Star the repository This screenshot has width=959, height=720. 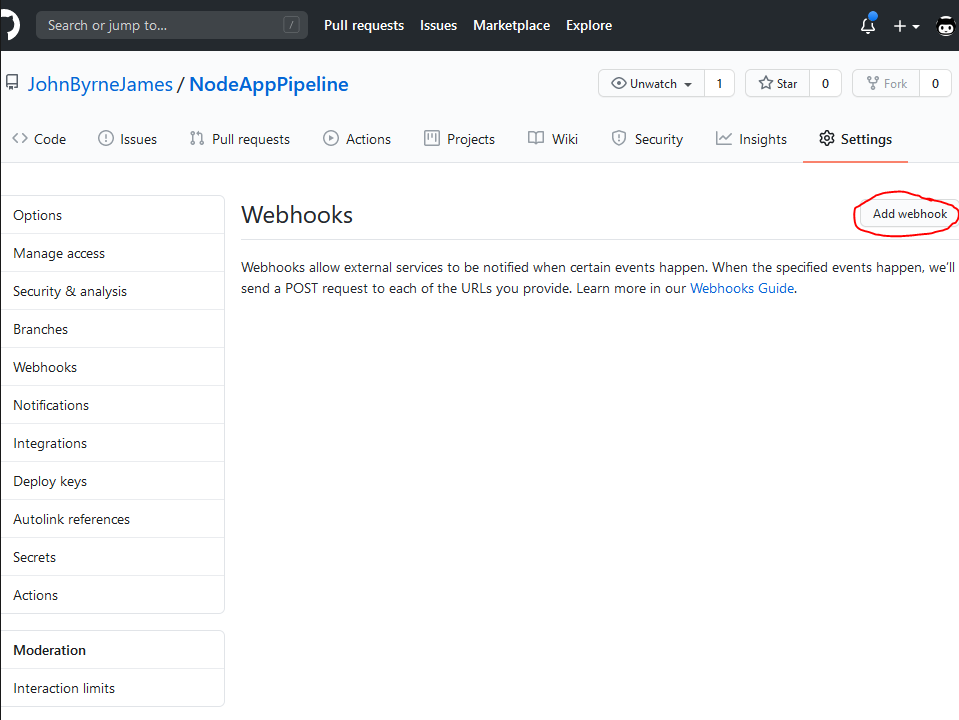777,83
